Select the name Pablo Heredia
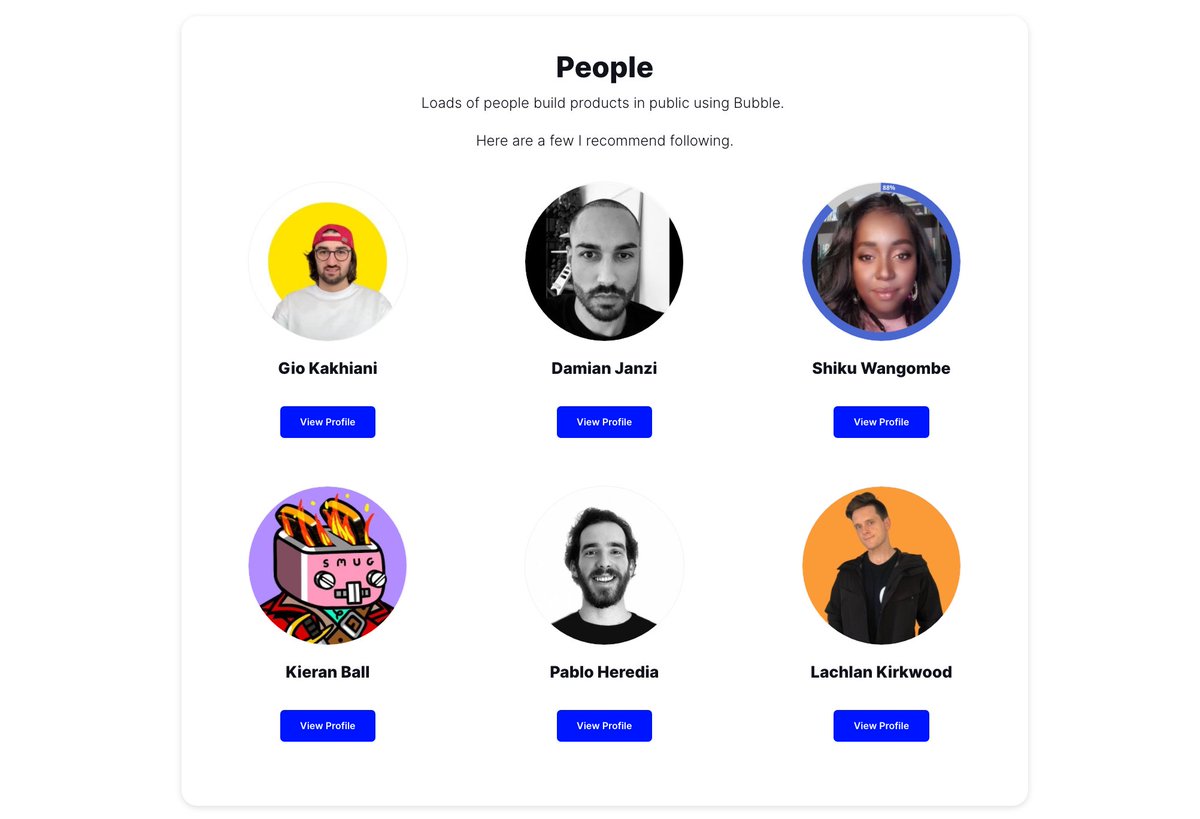The height and width of the screenshot is (819, 1200). [604, 672]
